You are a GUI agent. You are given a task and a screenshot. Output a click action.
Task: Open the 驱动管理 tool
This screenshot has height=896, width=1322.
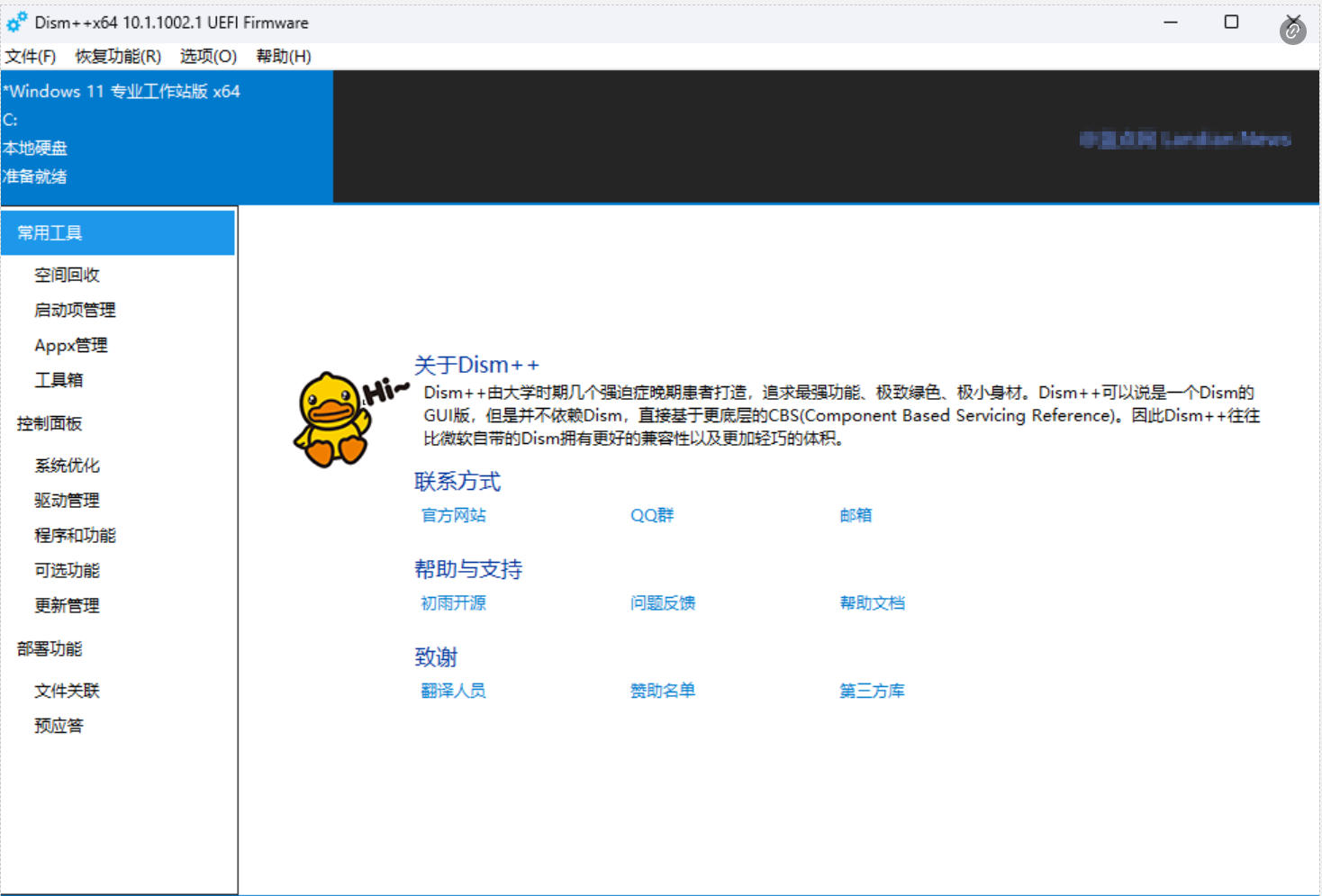65,501
